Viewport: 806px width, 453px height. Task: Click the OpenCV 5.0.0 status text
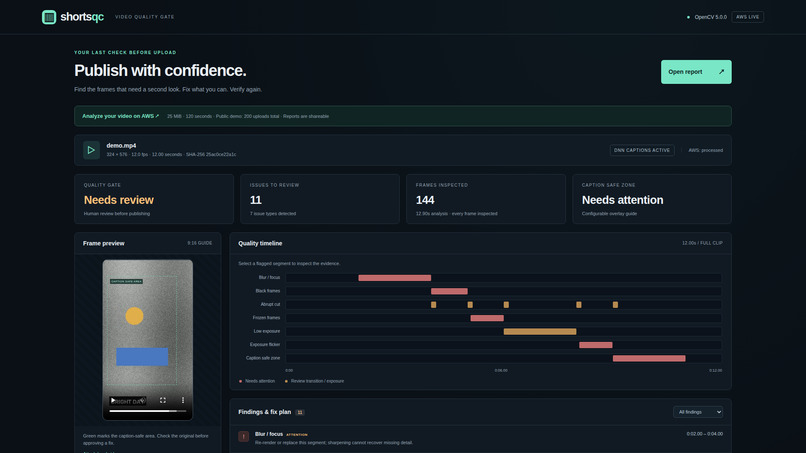pyautogui.click(x=710, y=17)
